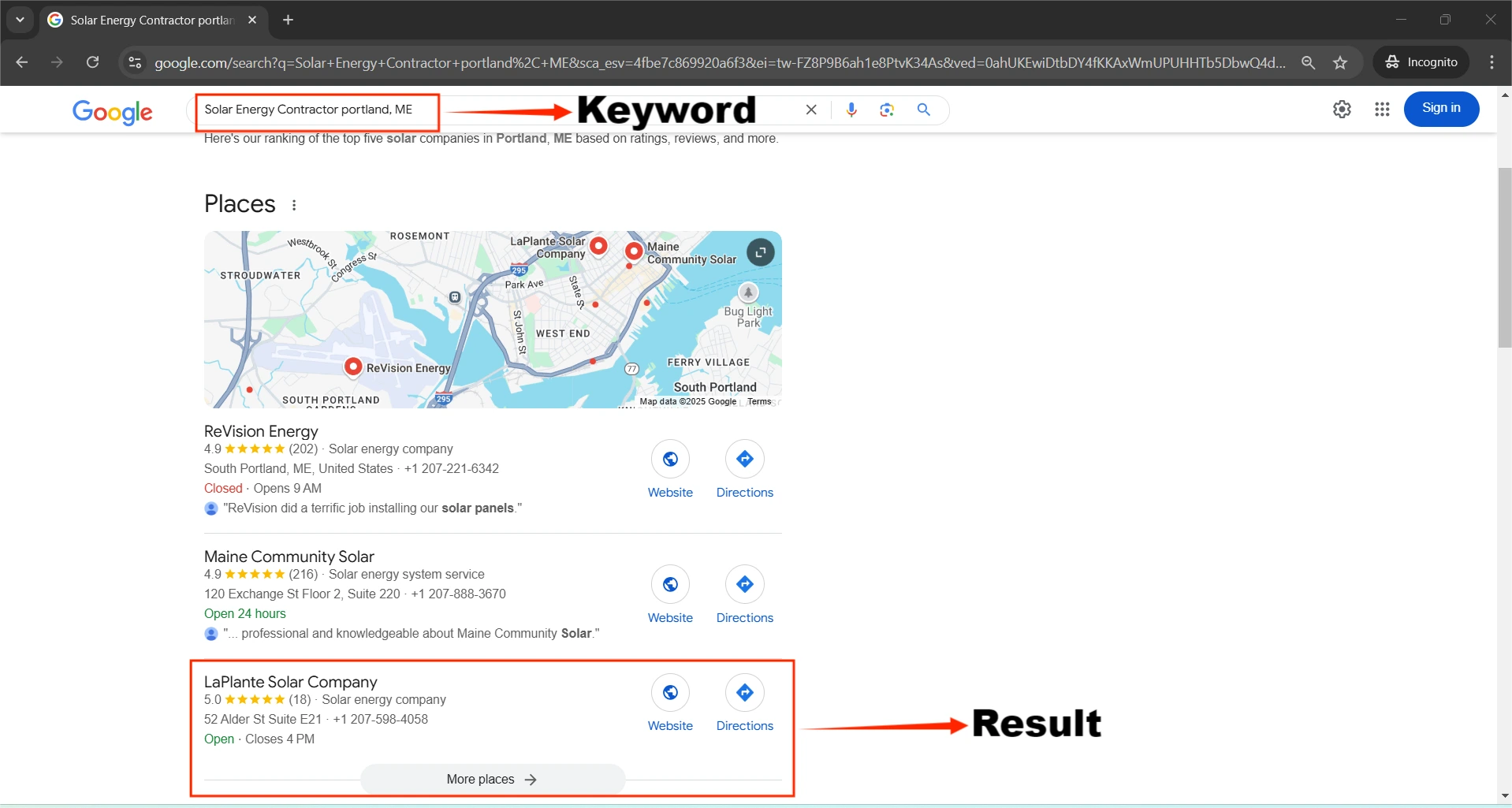Open the map Terms link
The width and height of the screenshot is (1512, 808).
pos(759,401)
